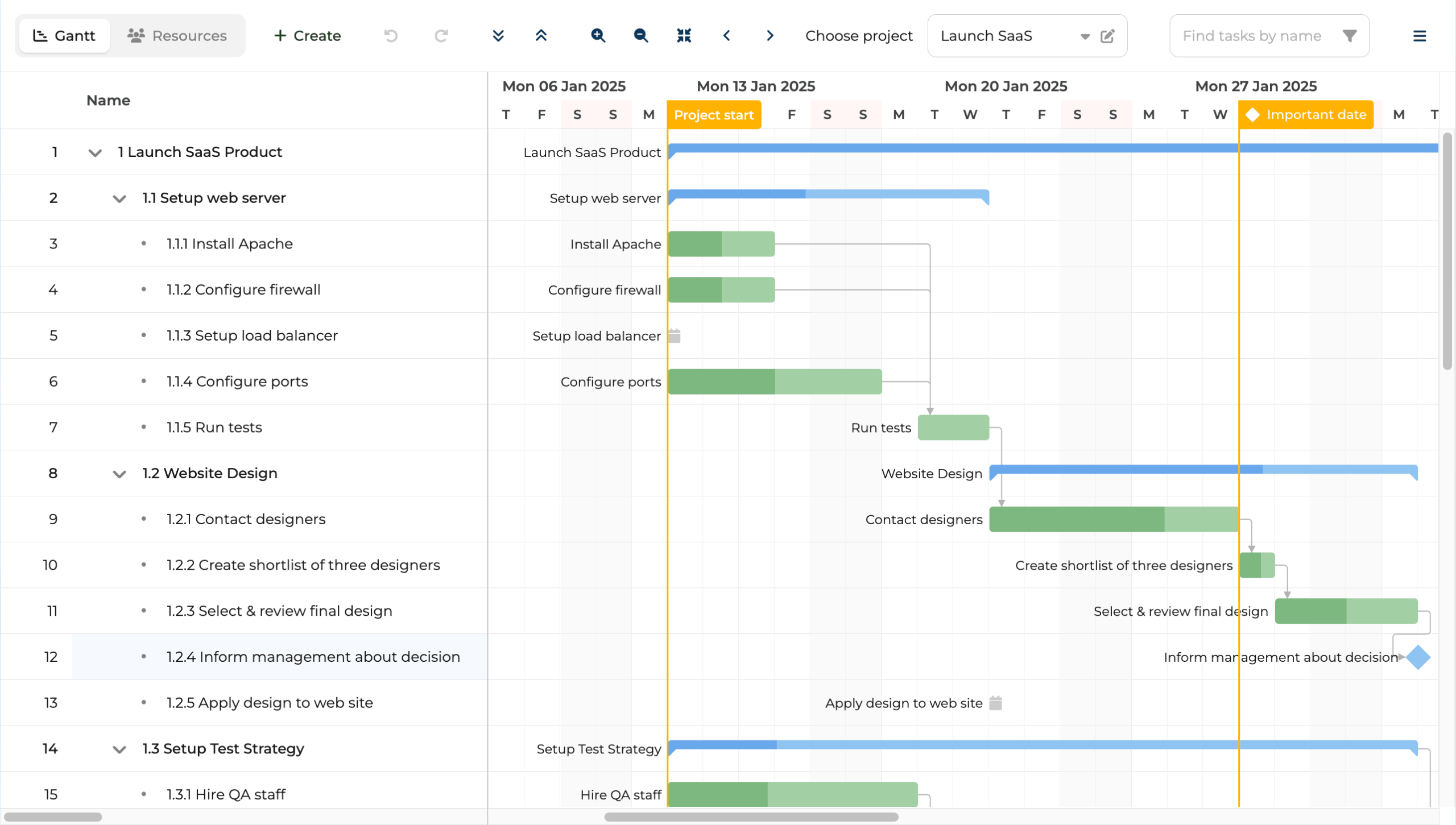Click the Mon 27 Jan 2025 week header
The height and width of the screenshot is (825, 1456).
[1256, 86]
